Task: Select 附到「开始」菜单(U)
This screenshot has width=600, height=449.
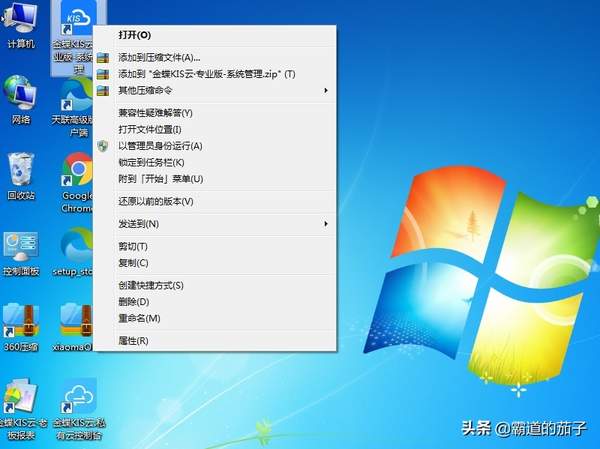Action: point(215,179)
